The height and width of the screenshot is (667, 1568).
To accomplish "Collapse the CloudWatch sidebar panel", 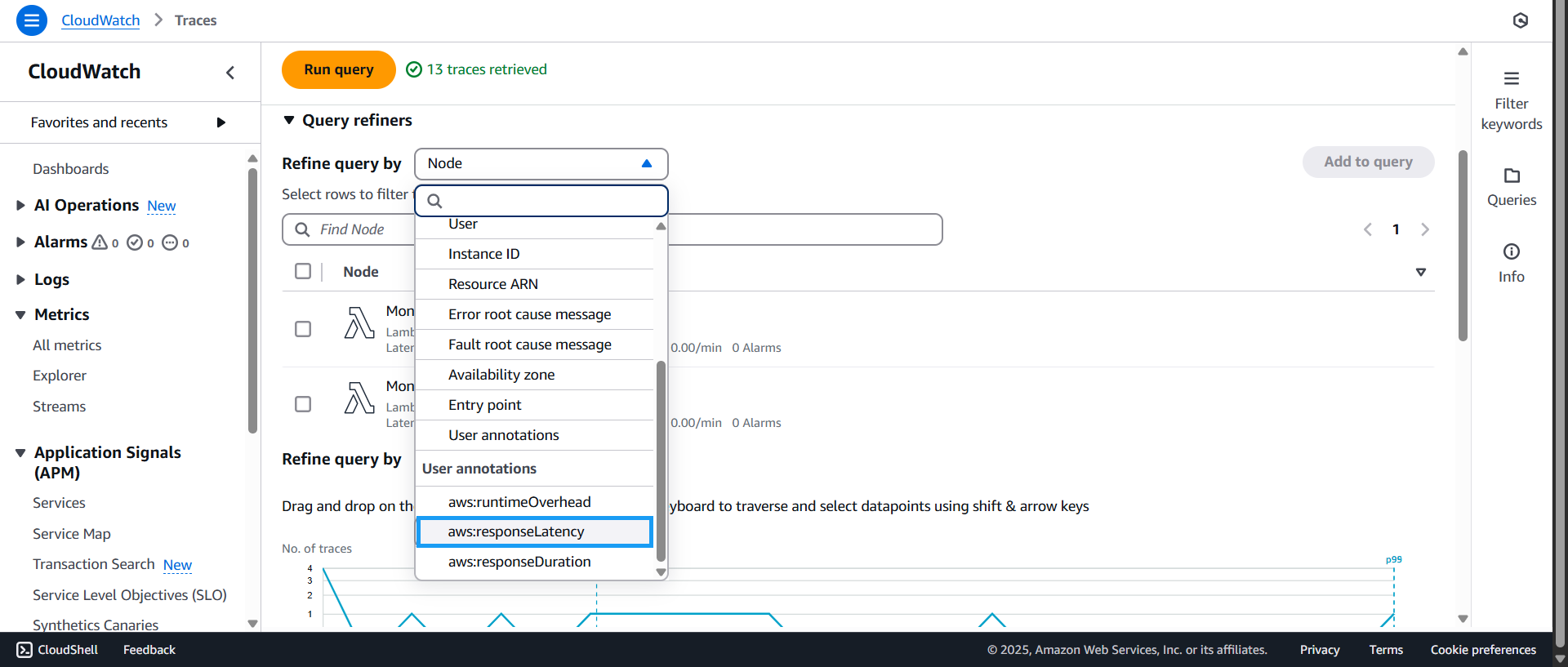I will pos(230,73).
